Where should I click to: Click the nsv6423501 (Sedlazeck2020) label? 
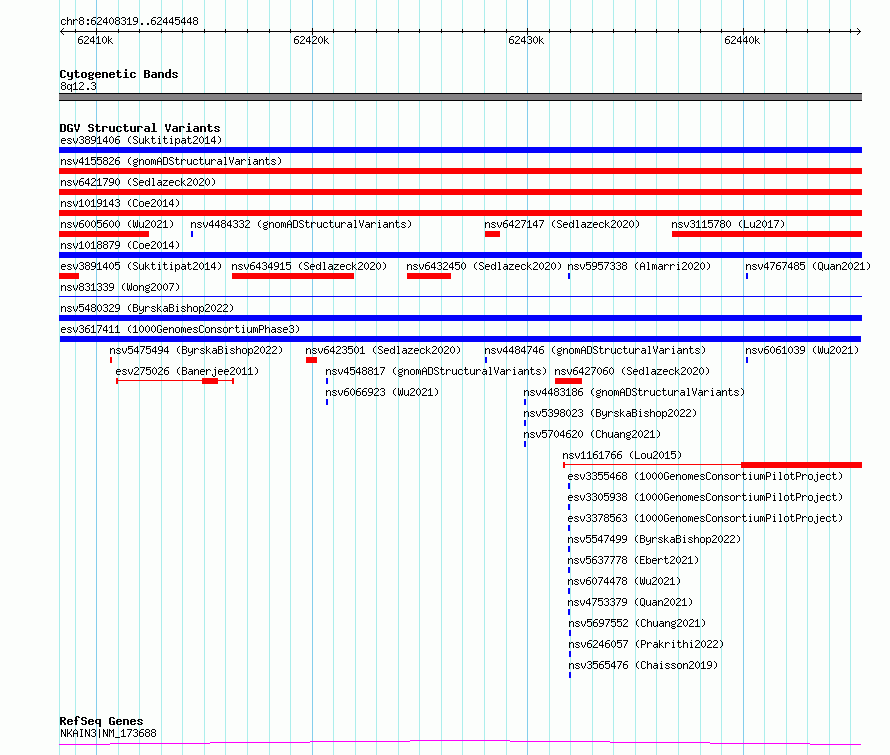383,350
